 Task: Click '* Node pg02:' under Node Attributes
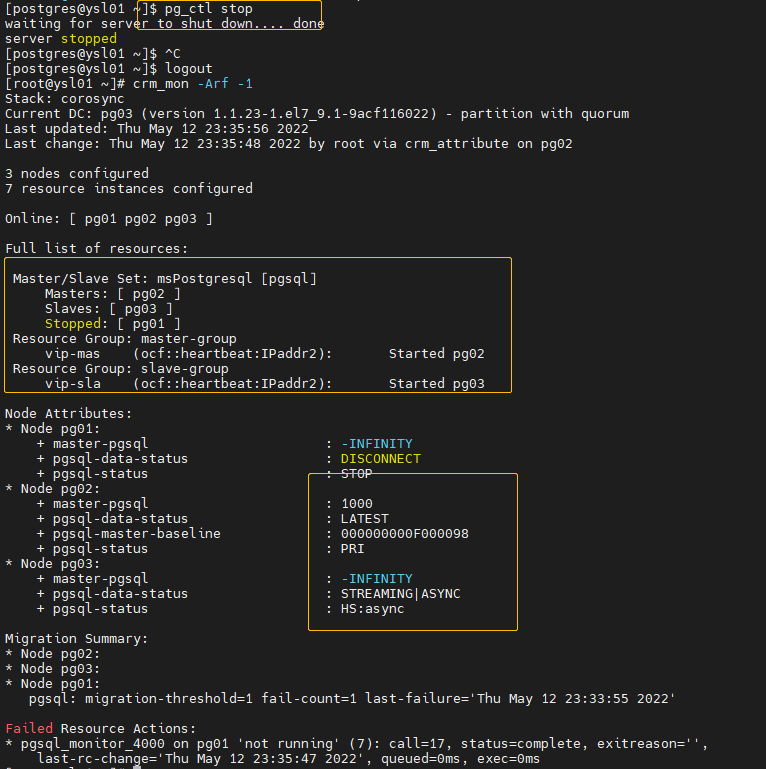coord(53,489)
